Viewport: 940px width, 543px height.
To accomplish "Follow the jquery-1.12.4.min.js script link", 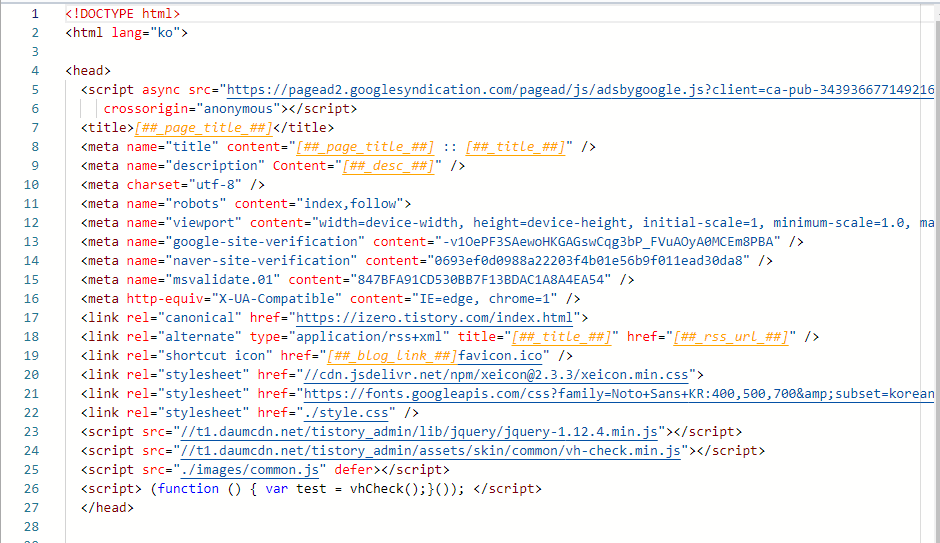I will [x=419, y=432].
